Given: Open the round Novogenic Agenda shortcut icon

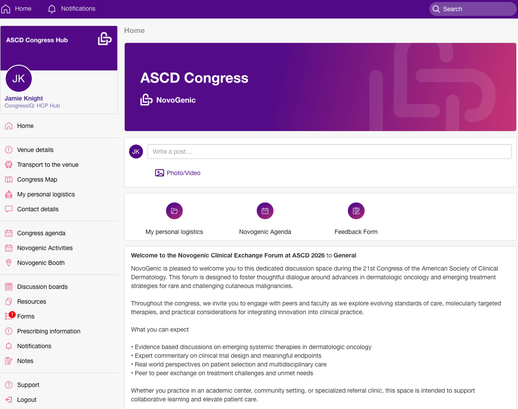Looking at the screenshot, I should pos(265,211).
